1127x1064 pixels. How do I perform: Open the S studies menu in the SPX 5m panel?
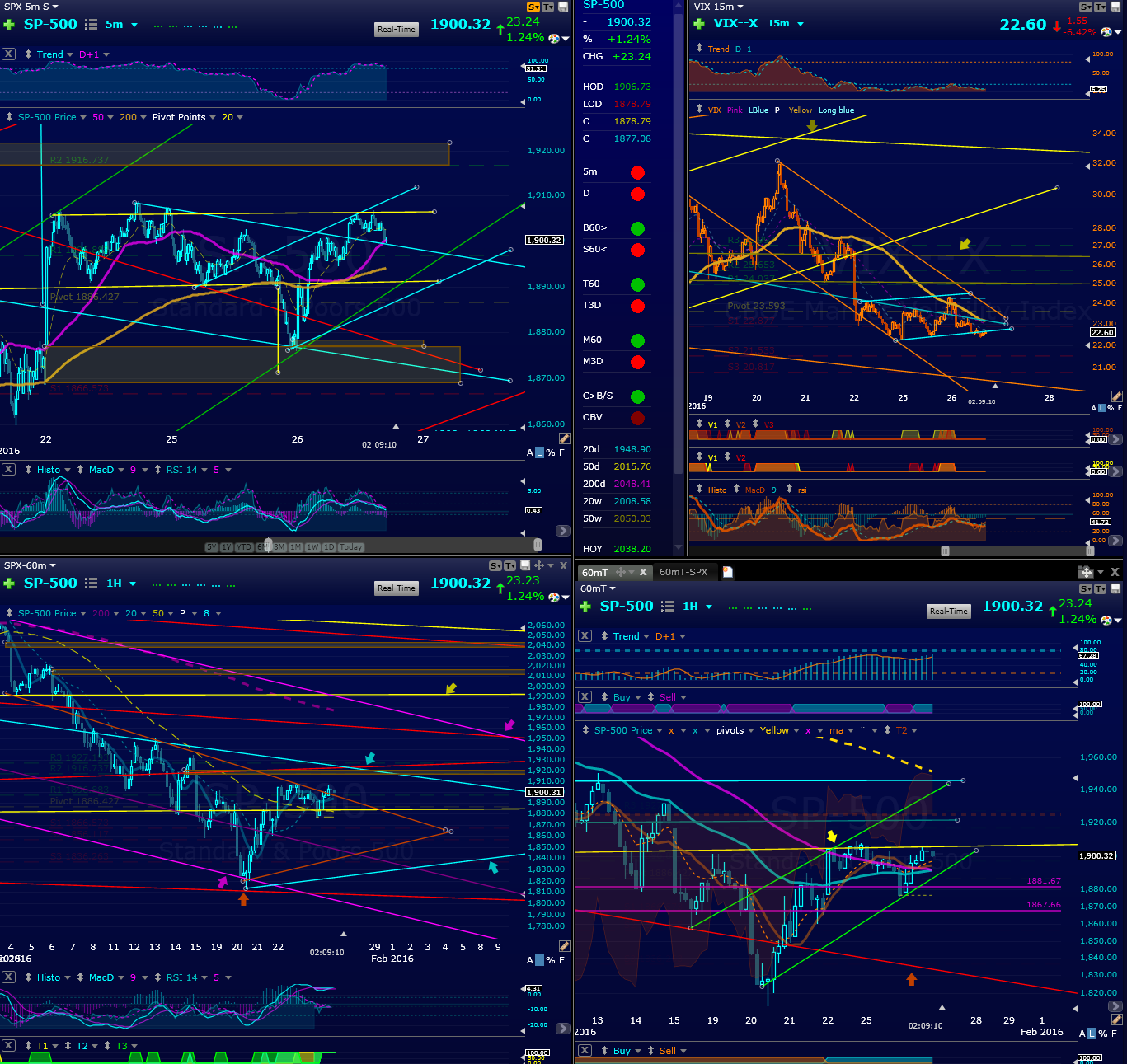pos(533,7)
